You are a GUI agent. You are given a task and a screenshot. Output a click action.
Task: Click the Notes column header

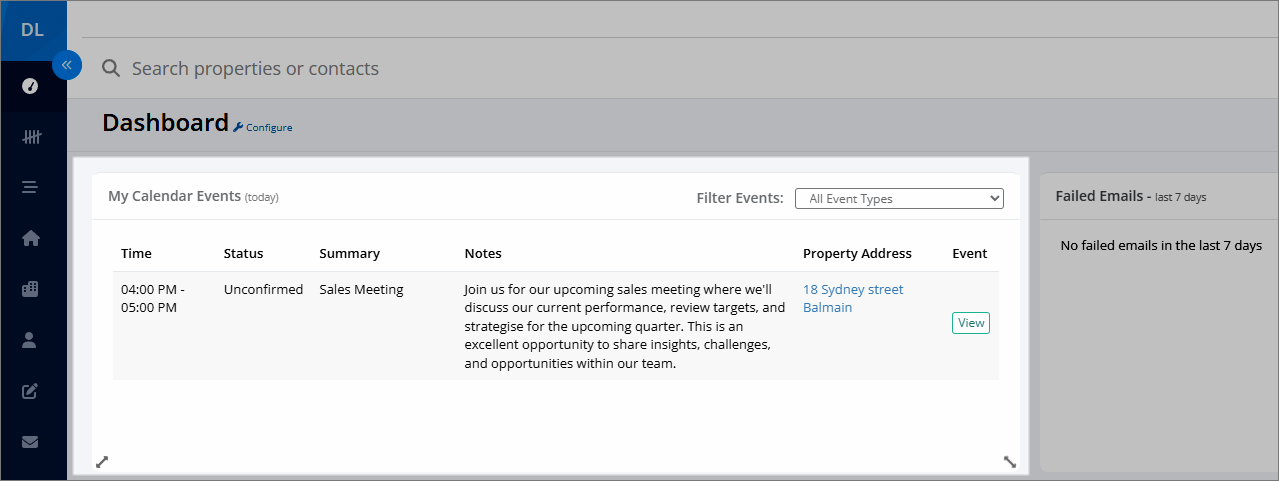point(483,253)
